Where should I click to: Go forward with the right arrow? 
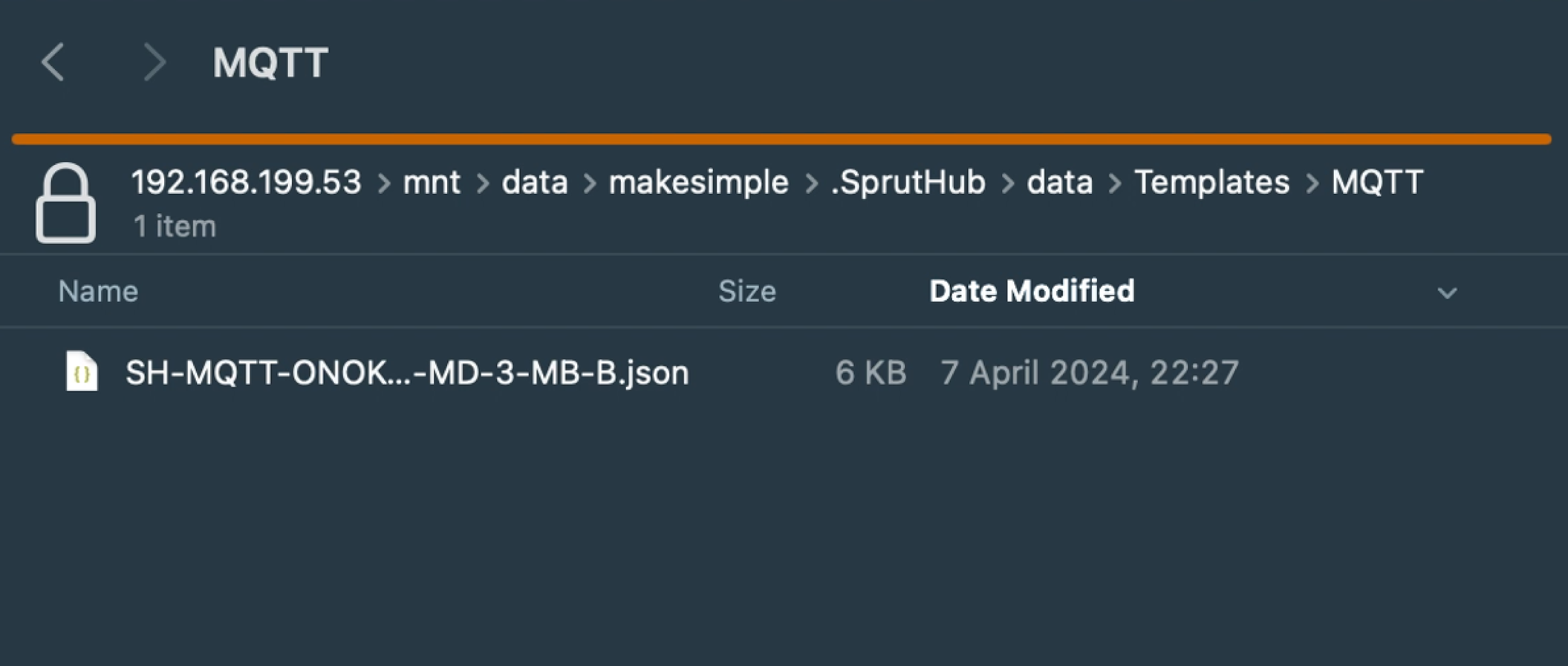click(x=154, y=62)
